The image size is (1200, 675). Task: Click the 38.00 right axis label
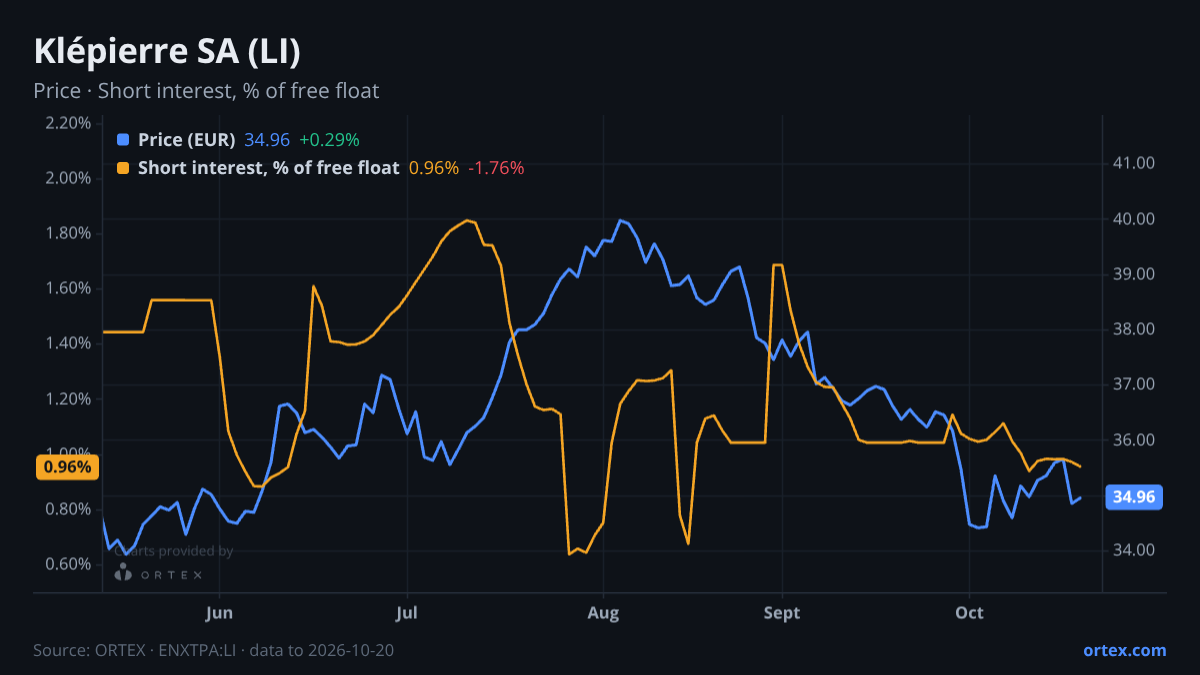click(x=1134, y=329)
